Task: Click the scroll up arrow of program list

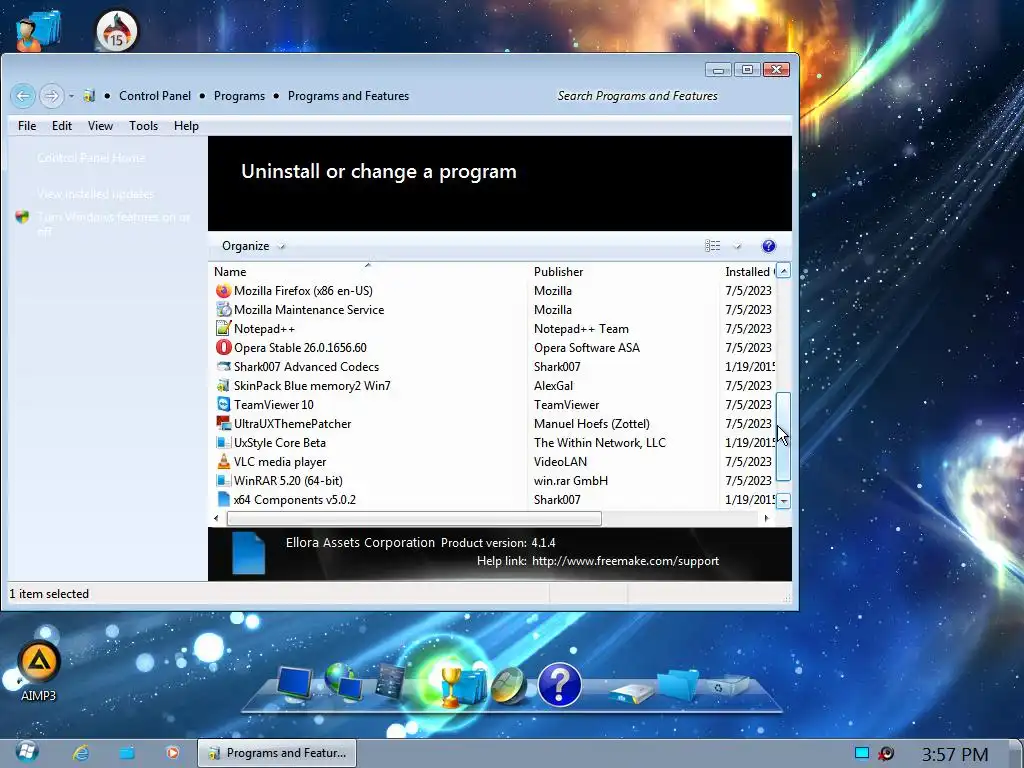Action: [x=784, y=270]
